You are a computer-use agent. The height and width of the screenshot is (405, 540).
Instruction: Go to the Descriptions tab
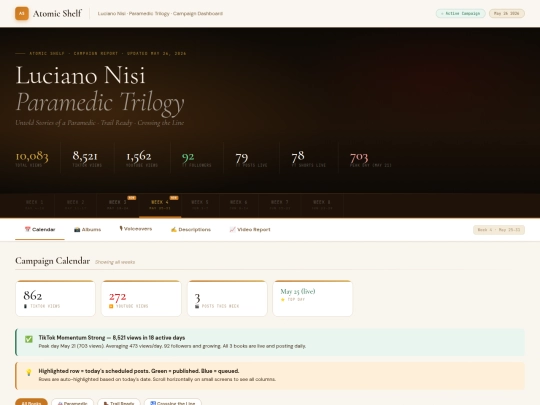190,229
